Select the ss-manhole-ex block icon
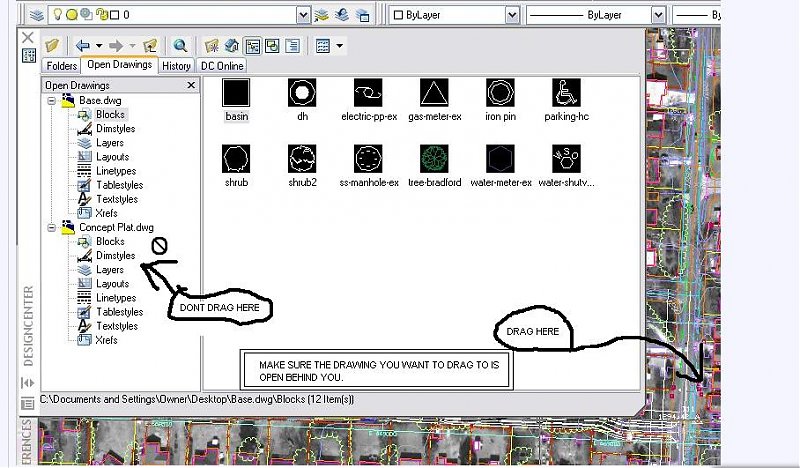 click(368, 159)
